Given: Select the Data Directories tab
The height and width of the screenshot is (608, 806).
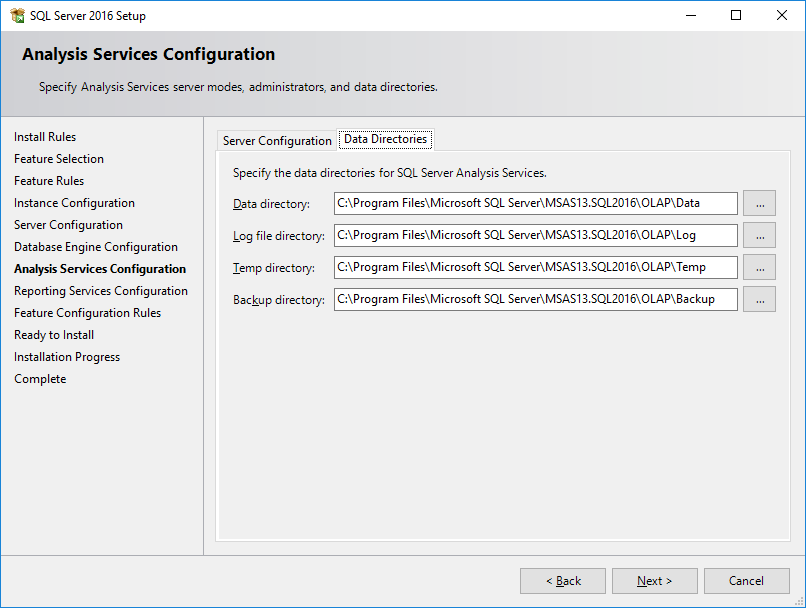Looking at the screenshot, I should click(386, 139).
